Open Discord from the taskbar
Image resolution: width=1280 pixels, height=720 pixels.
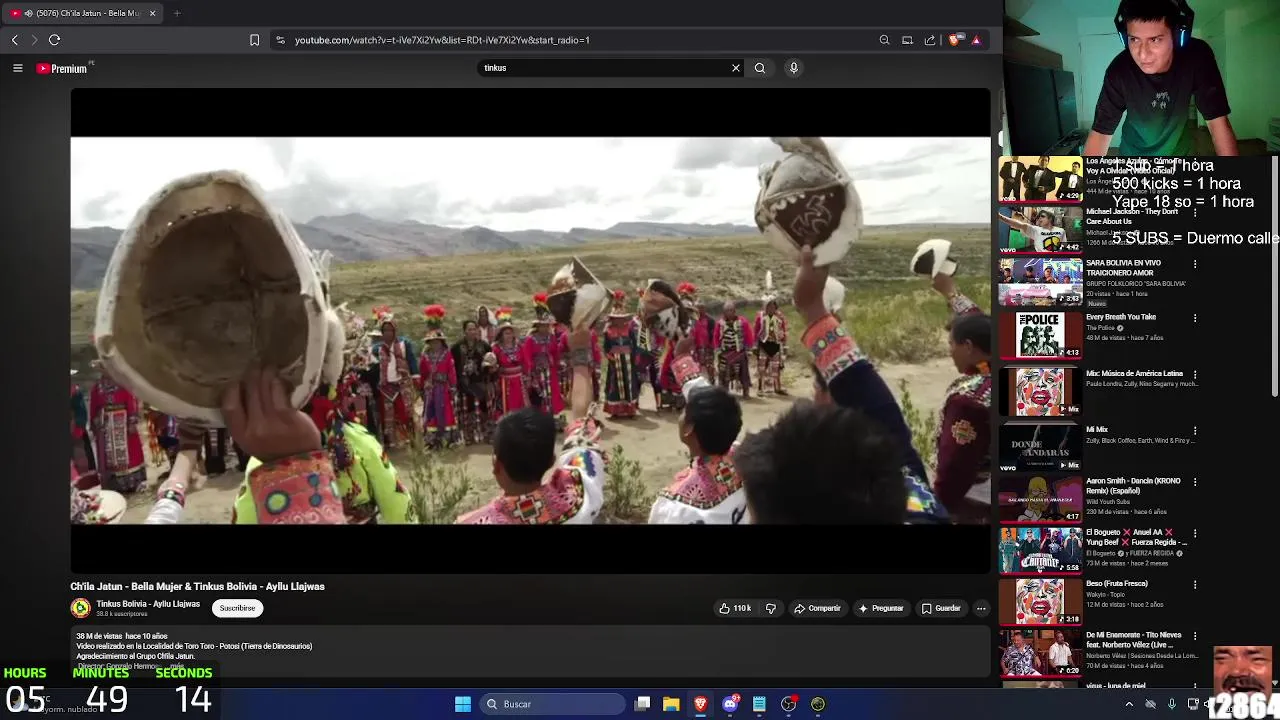[730, 704]
